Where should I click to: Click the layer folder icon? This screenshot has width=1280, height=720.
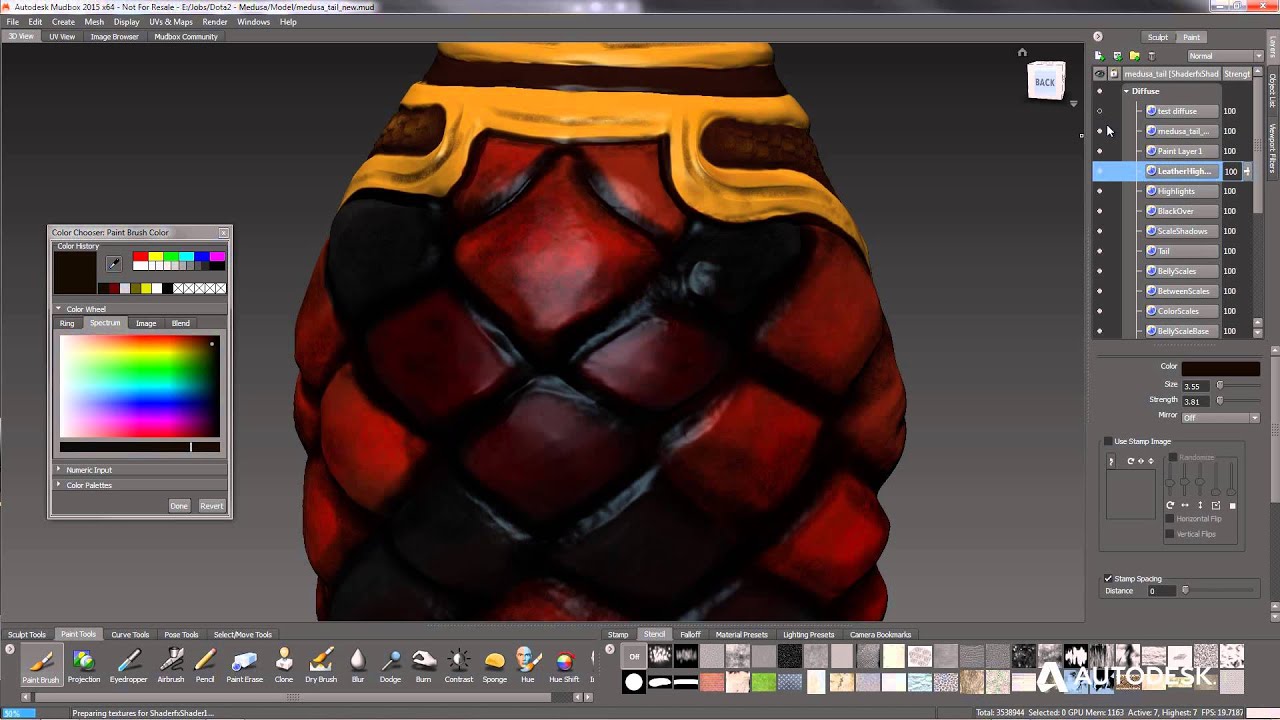point(1134,56)
